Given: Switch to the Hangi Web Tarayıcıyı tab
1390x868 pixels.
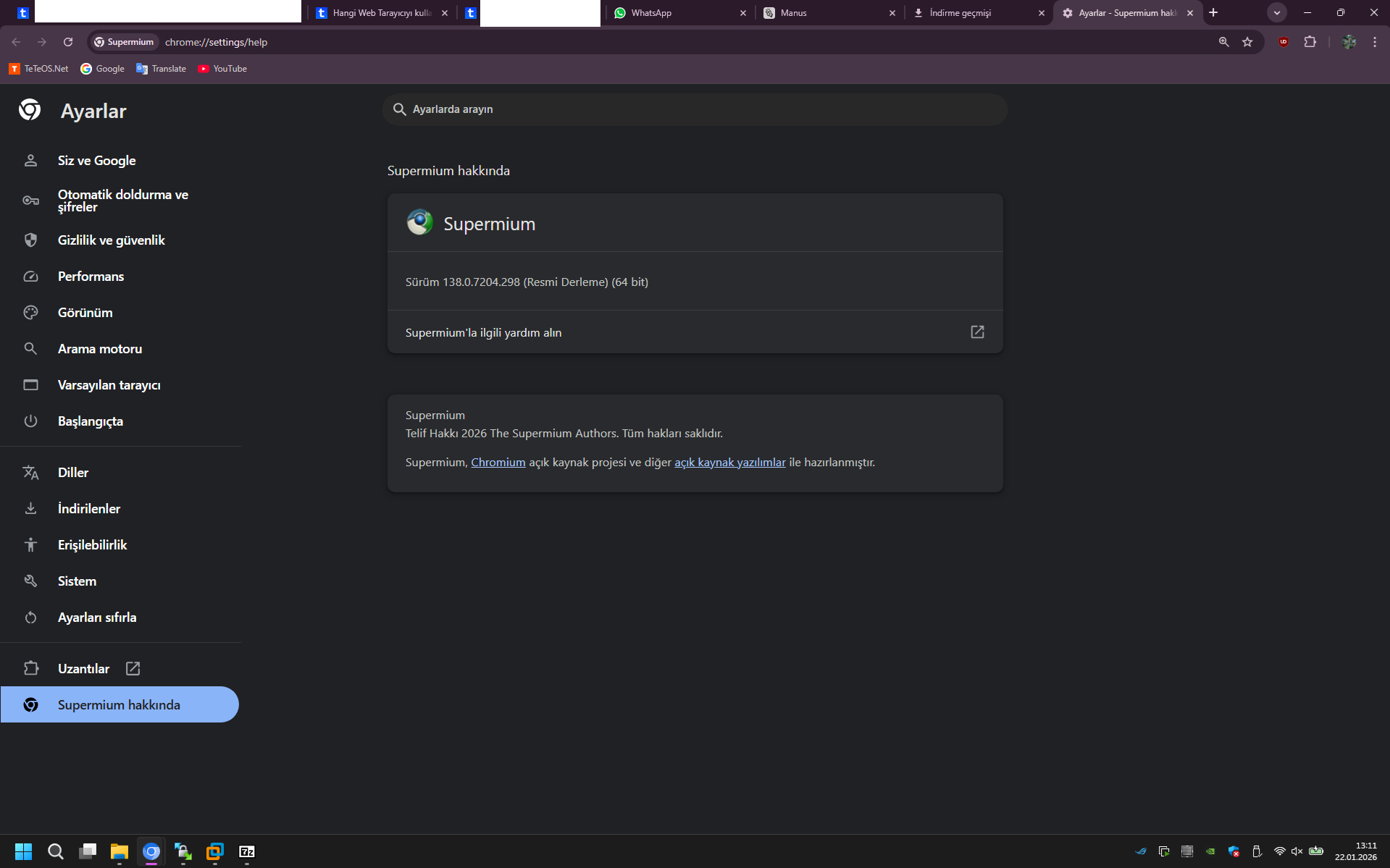Looking at the screenshot, I should point(382,13).
